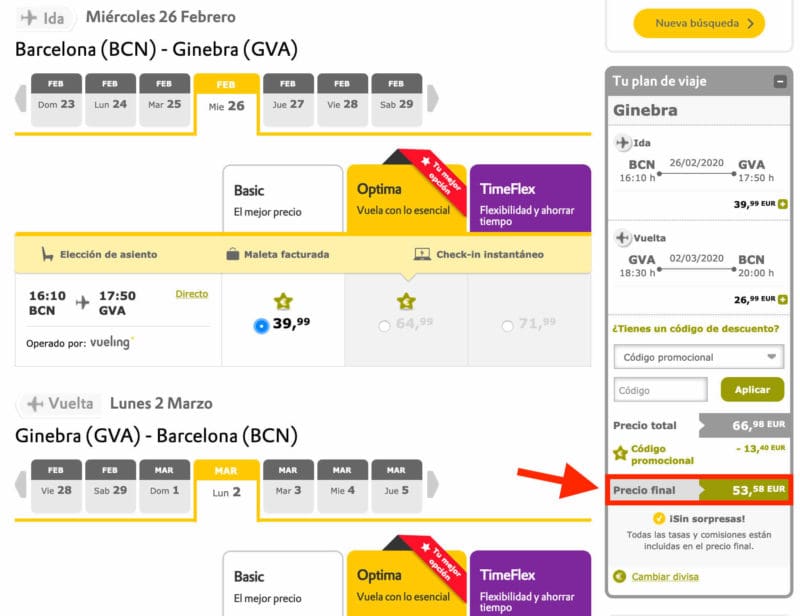Viewport: 800px width, 616px height.
Task: Collapse the Tu plan de viaje panel
Action: 782,81
